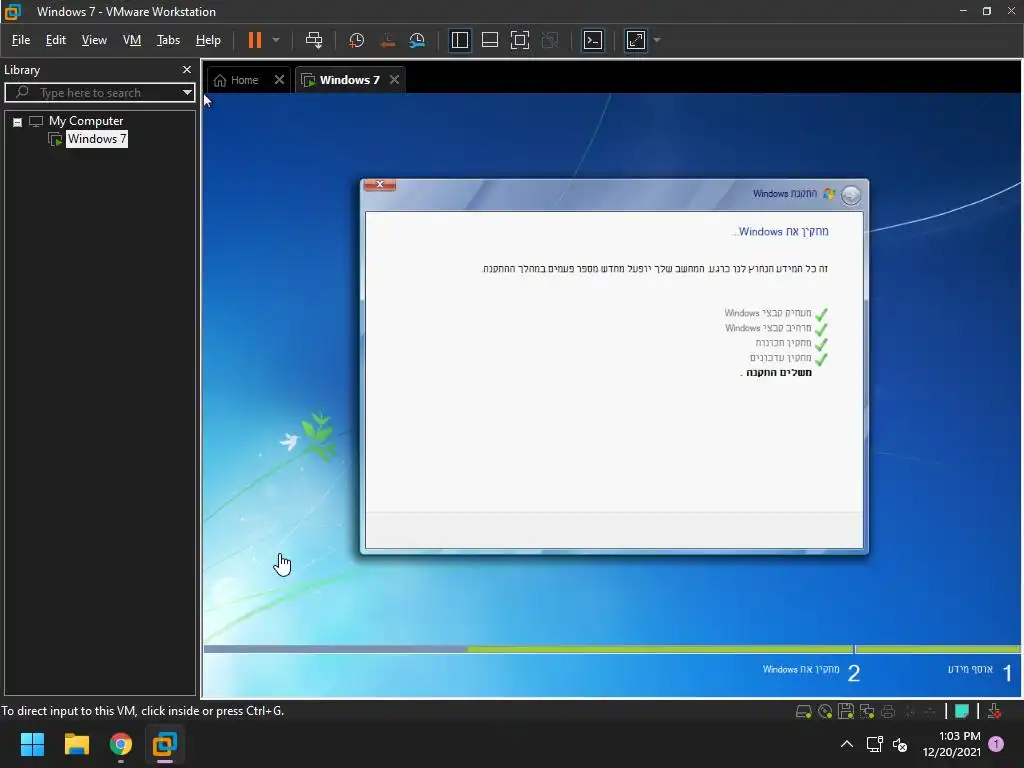This screenshot has height=768, width=1024.
Task: Open the console view icon
Action: click(593, 40)
